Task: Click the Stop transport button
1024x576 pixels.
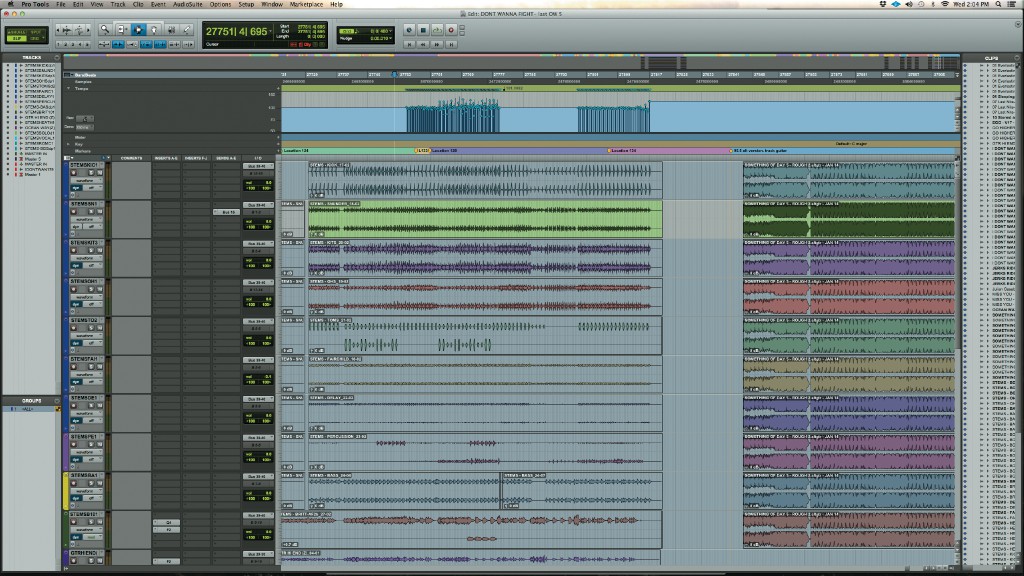Action: pos(423,30)
